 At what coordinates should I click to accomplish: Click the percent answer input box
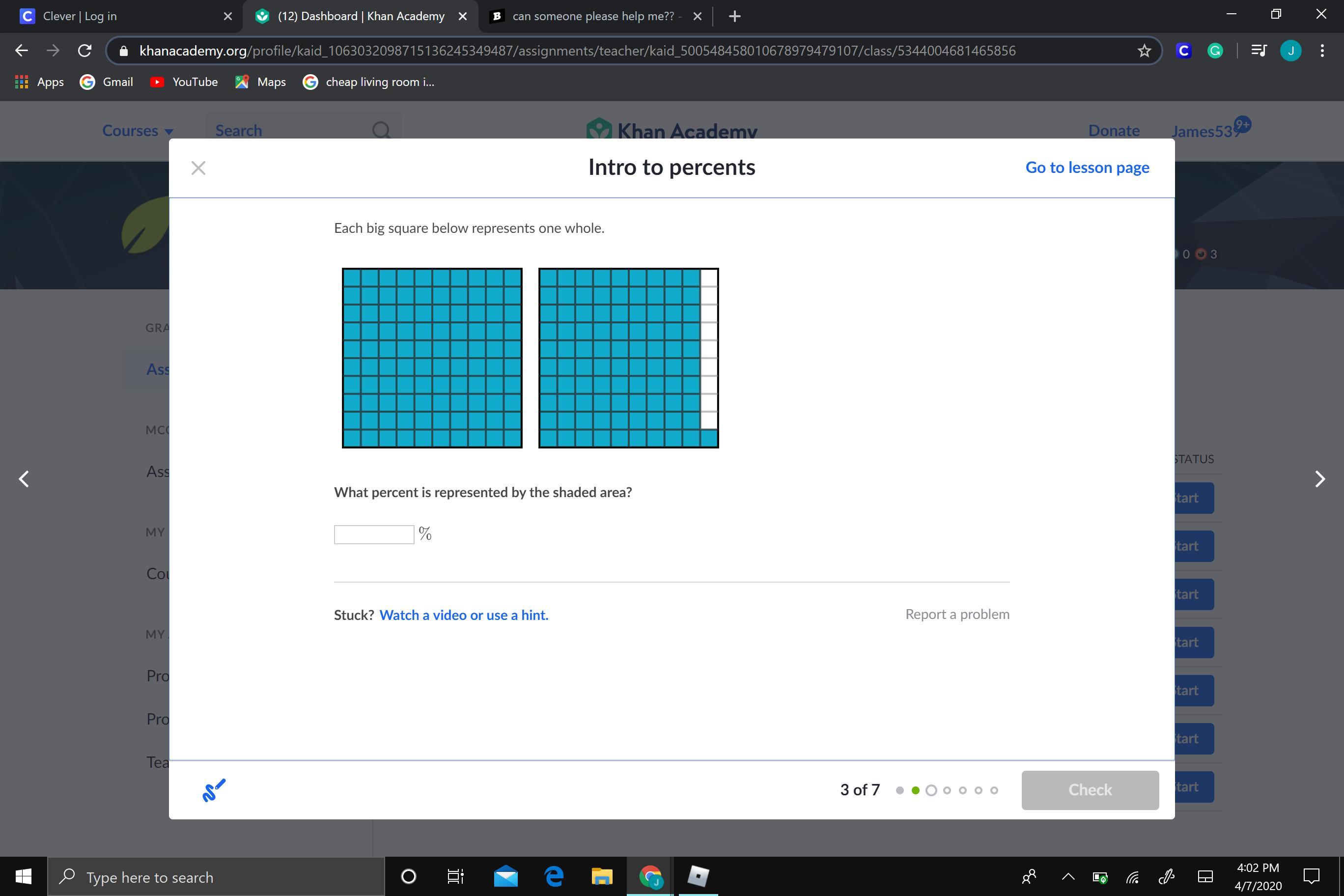pyautogui.click(x=374, y=534)
